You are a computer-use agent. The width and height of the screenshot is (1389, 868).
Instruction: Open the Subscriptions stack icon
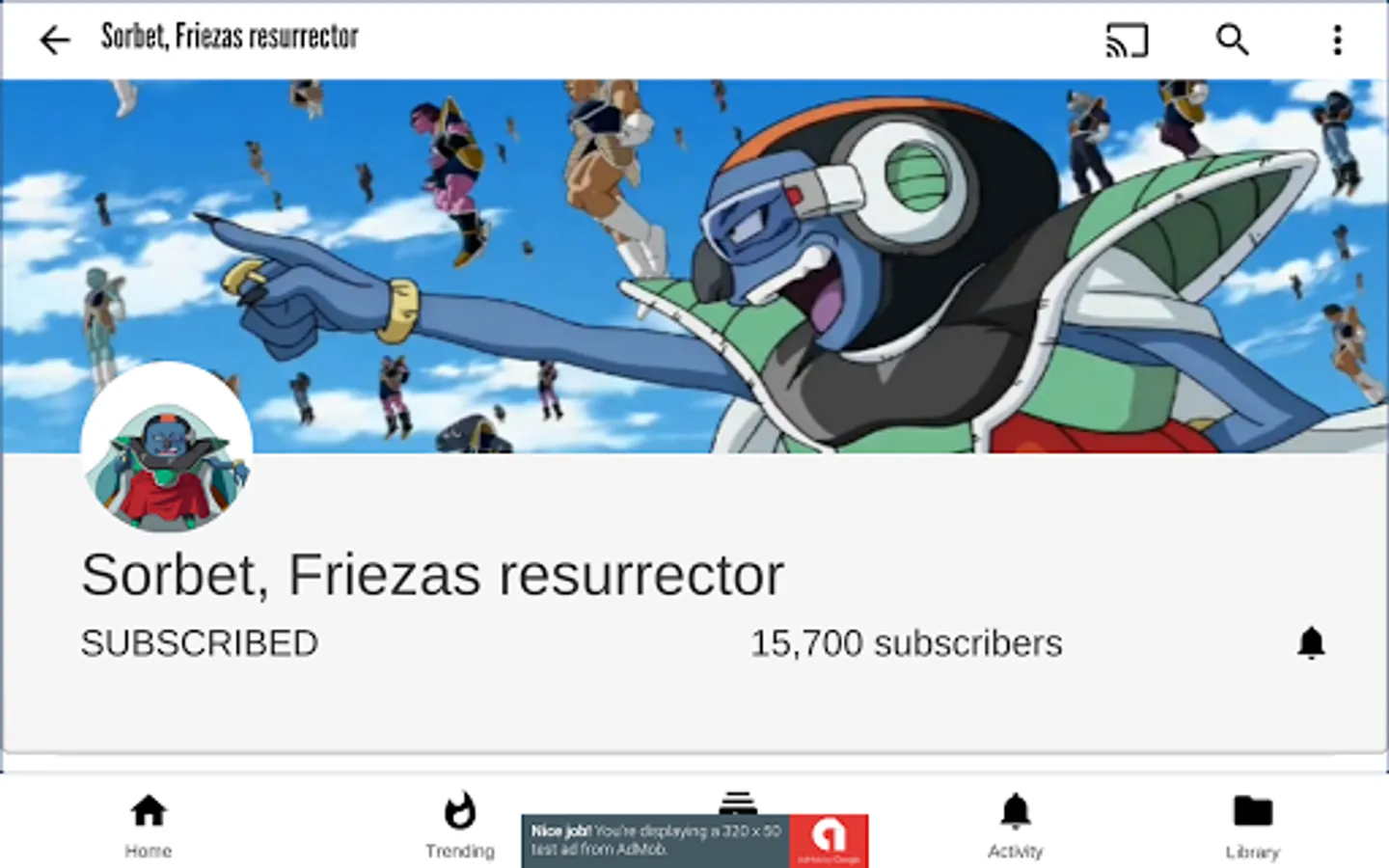[737, 802]
